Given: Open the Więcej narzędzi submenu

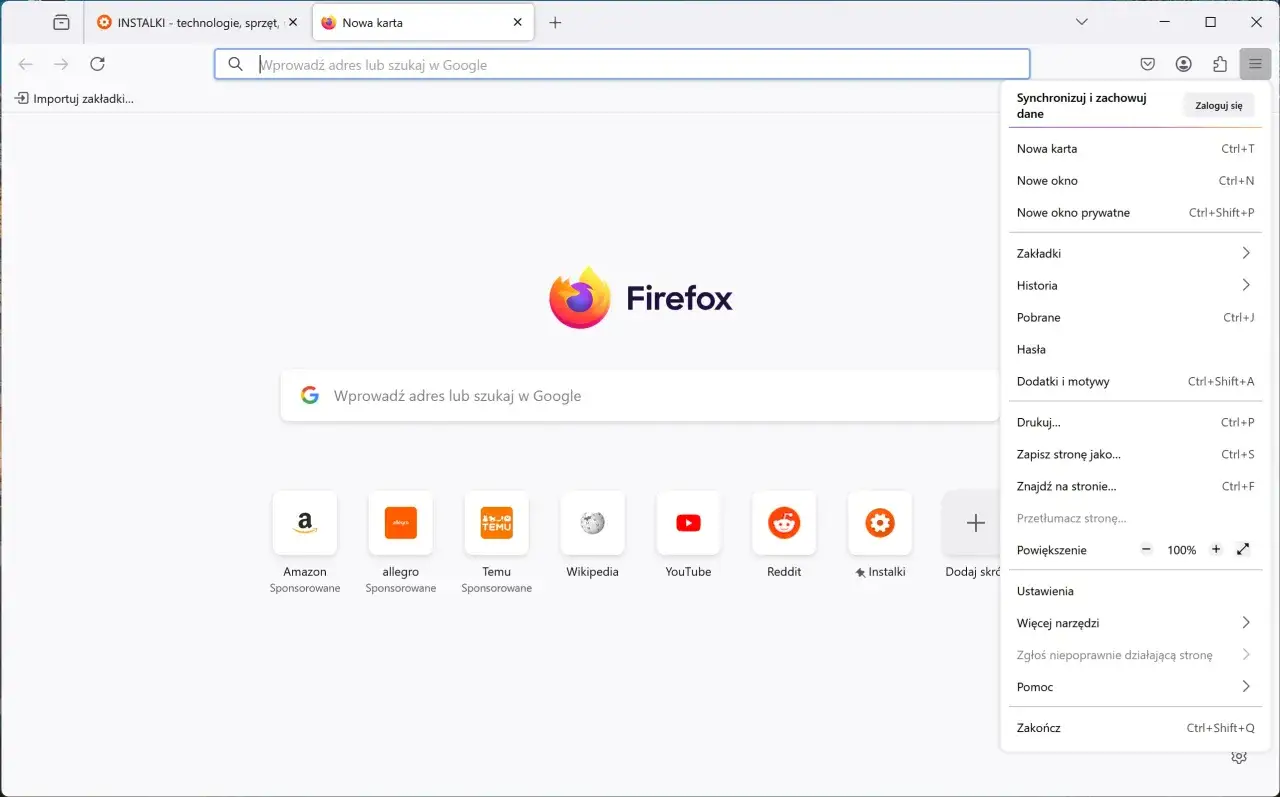Looking at the screenshot, I should pos(1135,622).
